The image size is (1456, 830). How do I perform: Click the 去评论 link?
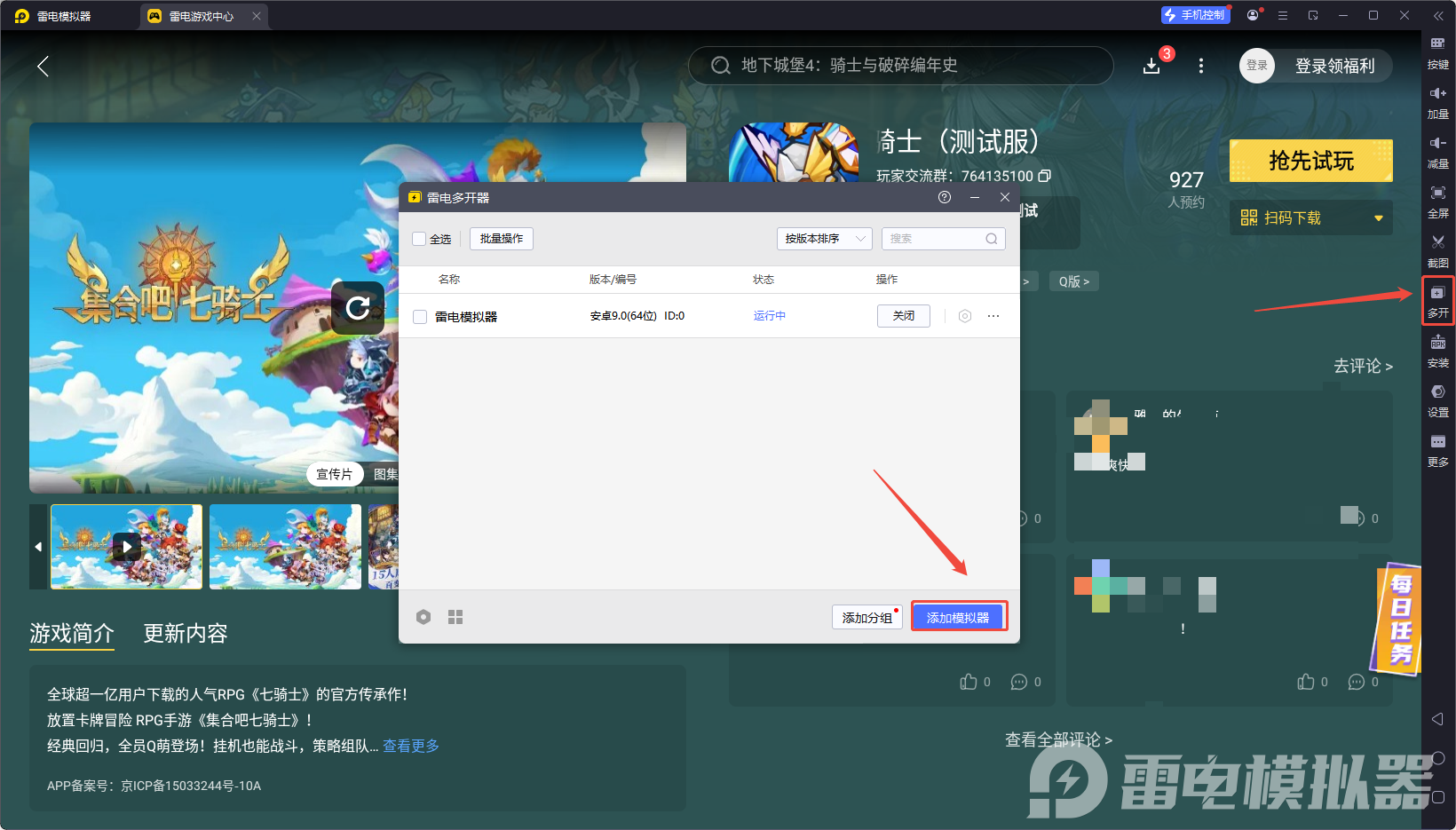coord(1363,366)
